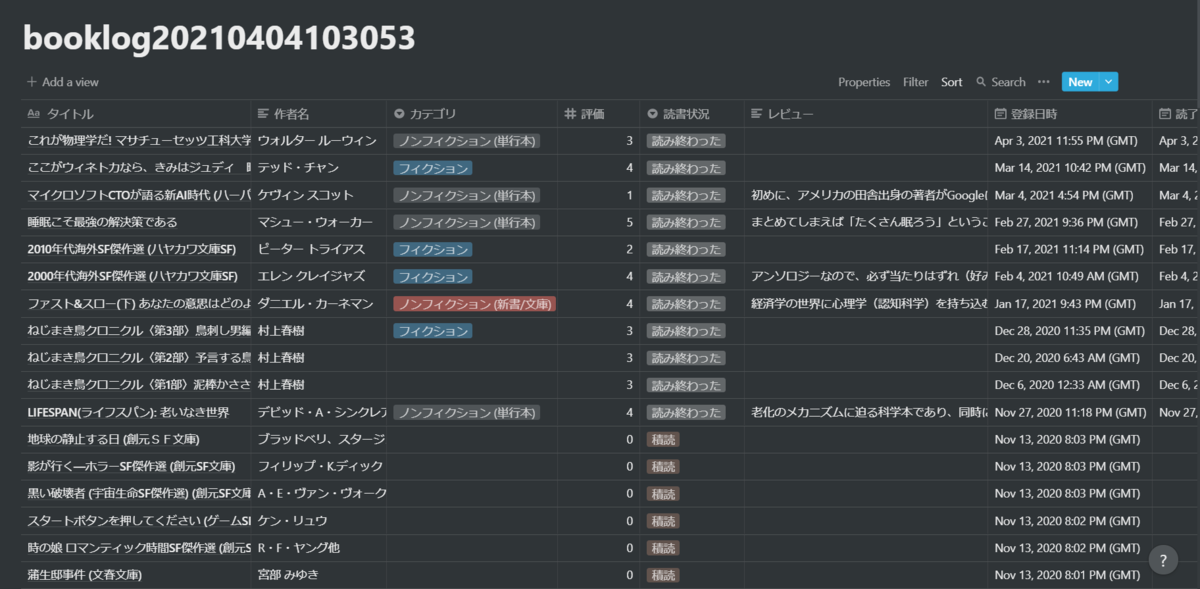Open the 評価 column header
The height and width of the screenshot is (589, 1200).
tap(599, 114)
